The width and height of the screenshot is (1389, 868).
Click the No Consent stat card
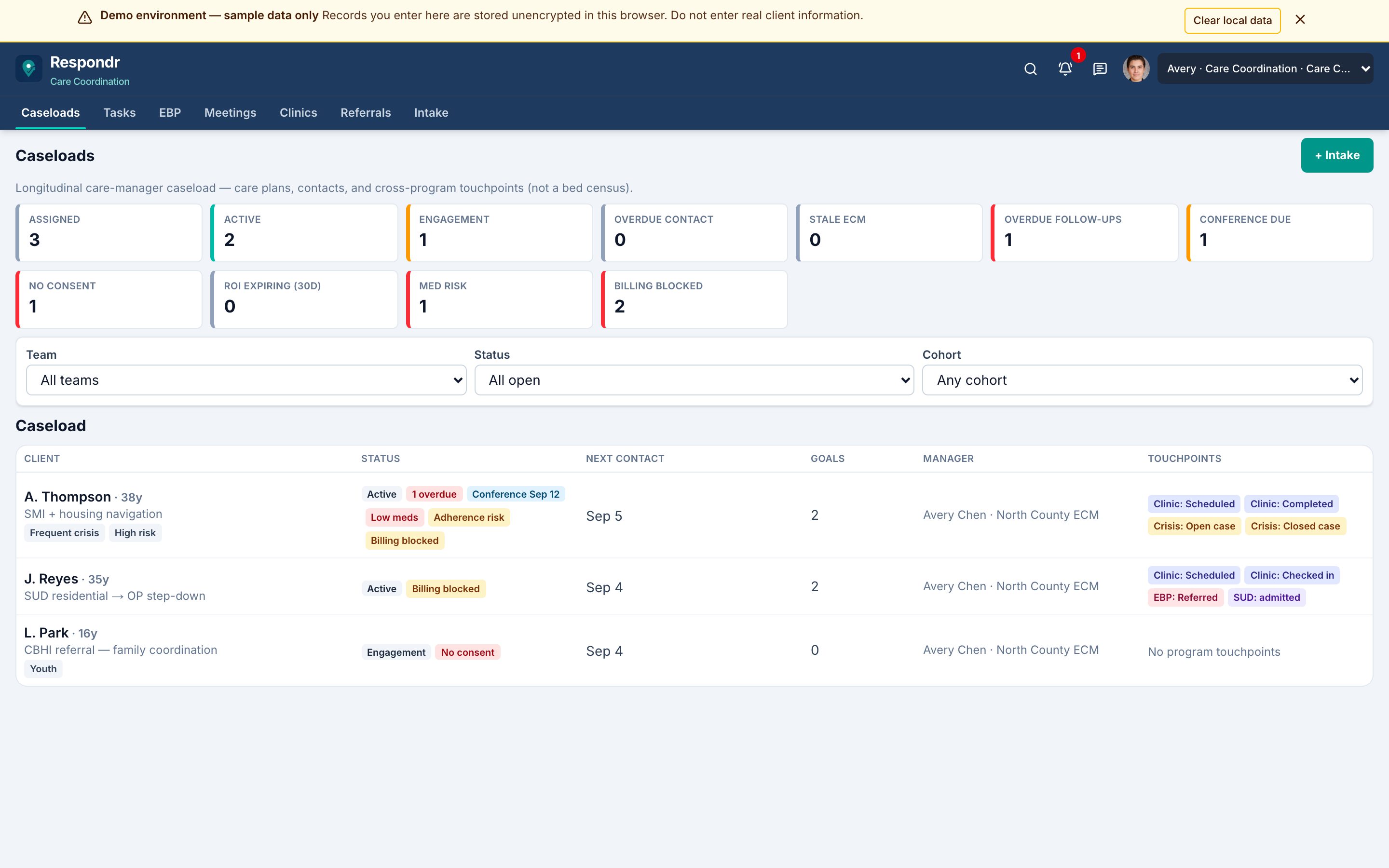[109, 299]
